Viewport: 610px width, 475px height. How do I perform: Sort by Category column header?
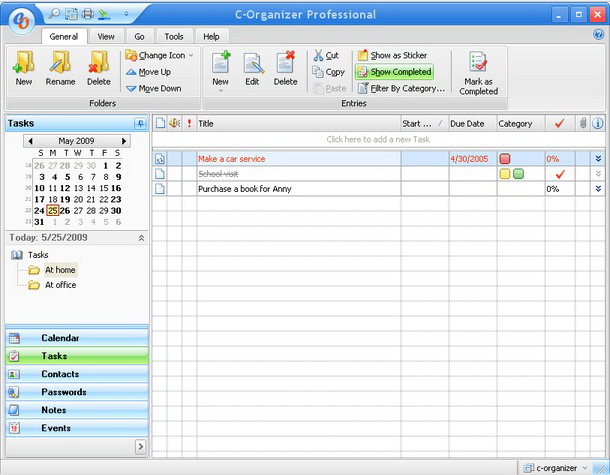click(521, 124)
